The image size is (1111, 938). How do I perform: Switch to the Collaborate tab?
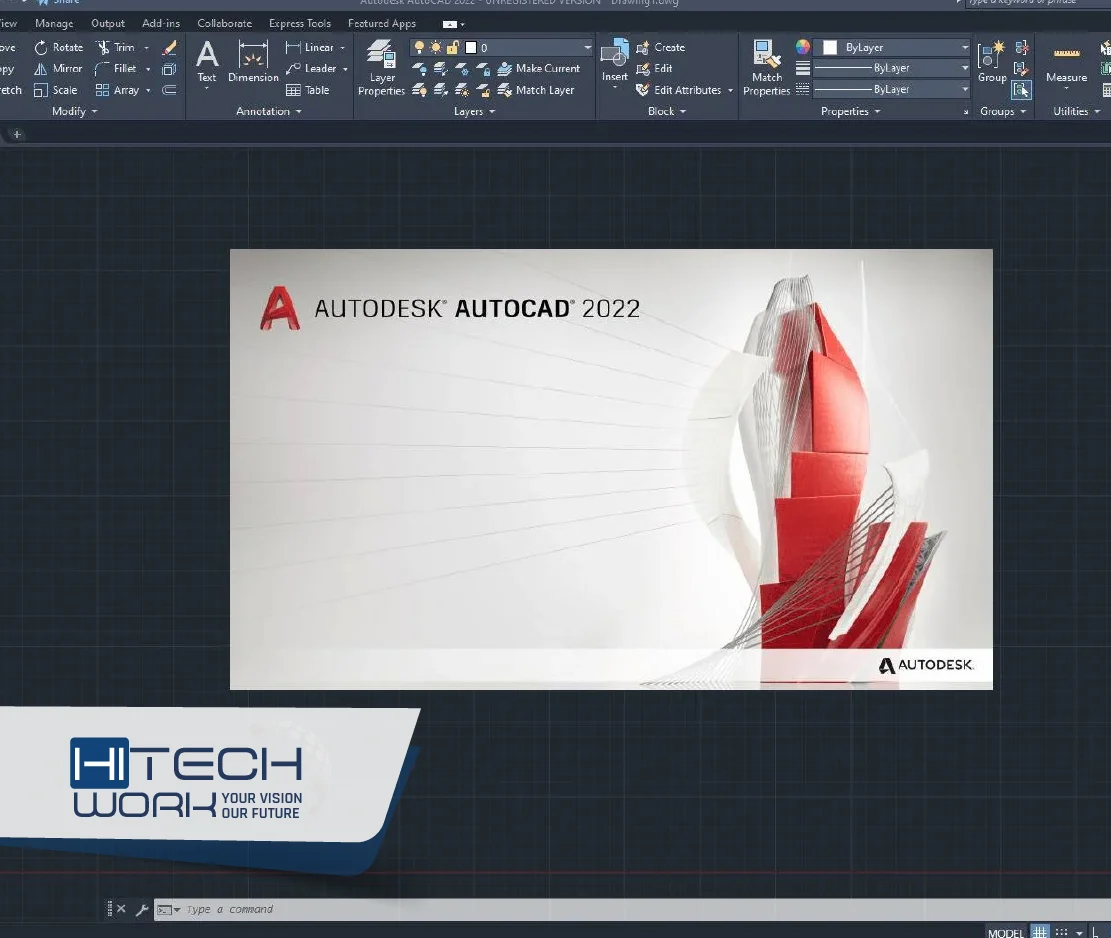point(225,23)
